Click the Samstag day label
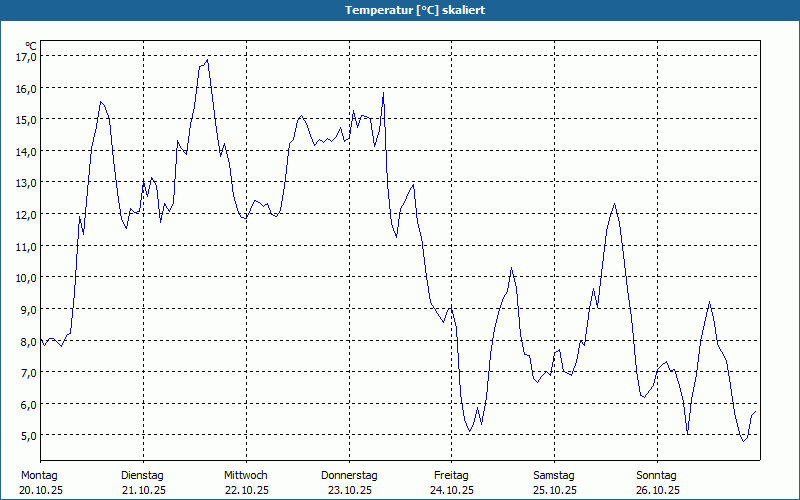800x500 pixels. (554, 476)
